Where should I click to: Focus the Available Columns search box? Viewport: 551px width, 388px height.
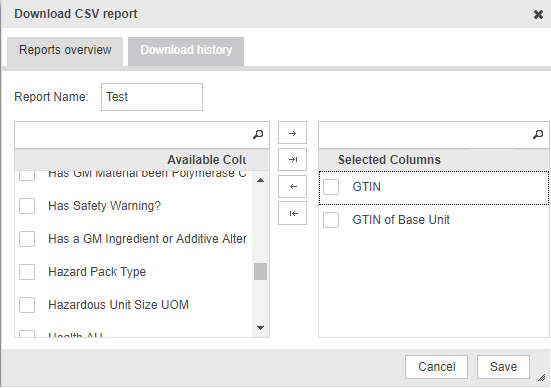click(142, 135)
